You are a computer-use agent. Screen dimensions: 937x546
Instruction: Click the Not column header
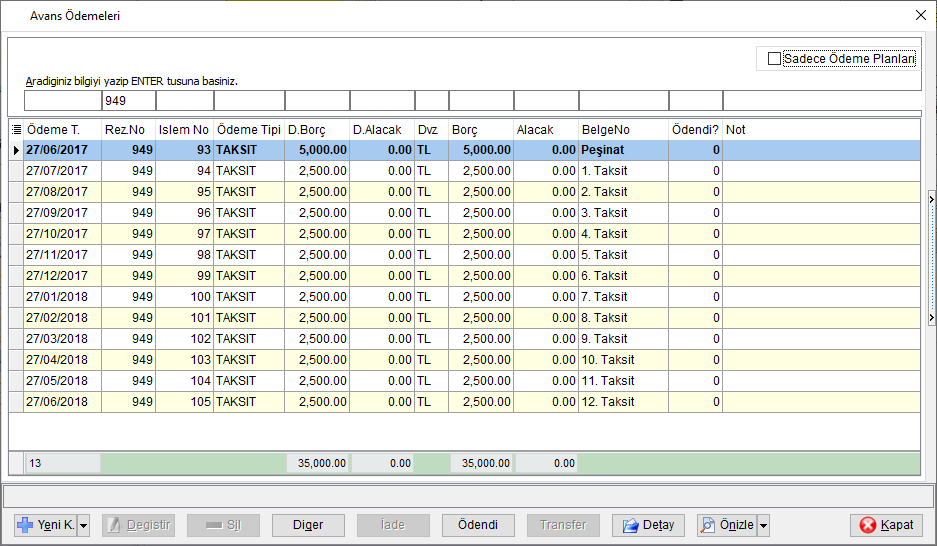point(822,130)
